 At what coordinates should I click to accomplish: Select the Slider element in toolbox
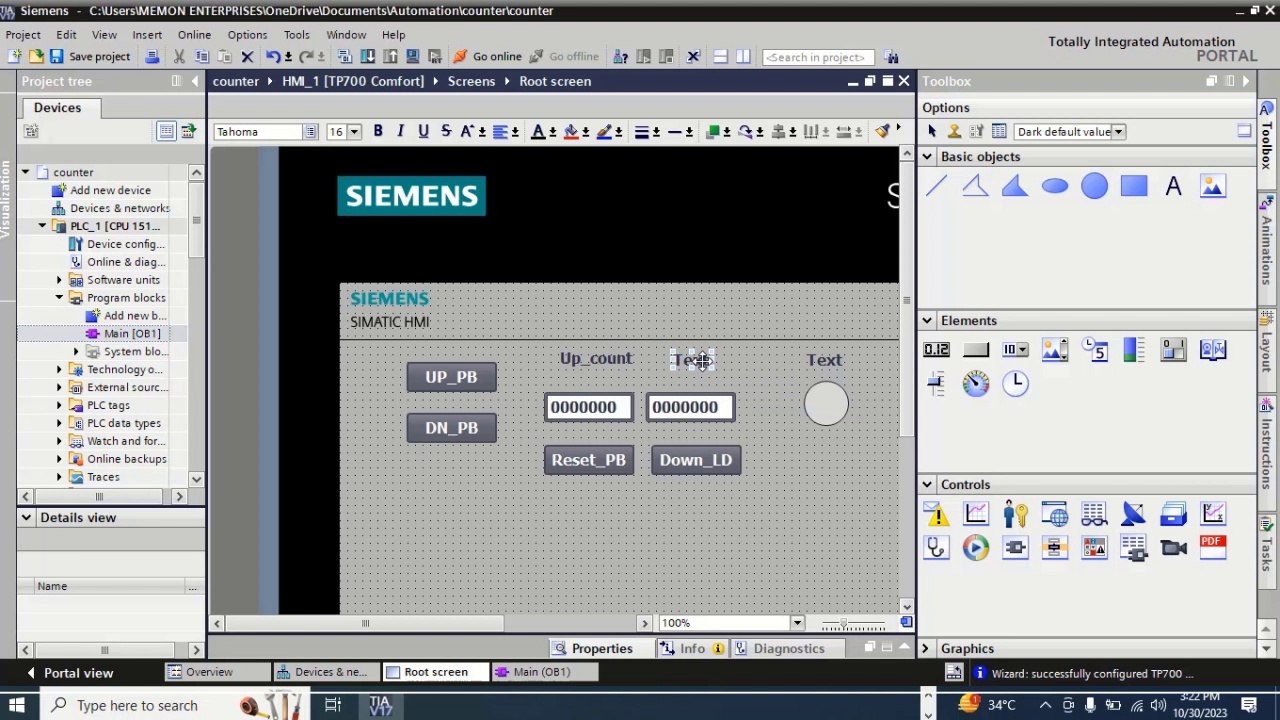pos(936,383)
